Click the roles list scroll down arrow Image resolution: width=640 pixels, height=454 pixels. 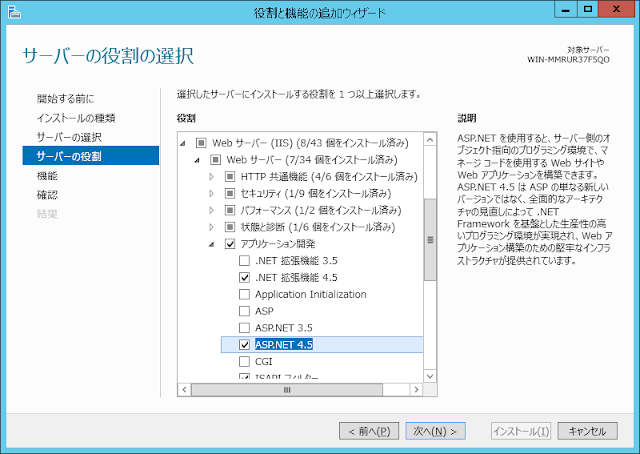pos(430,376)
